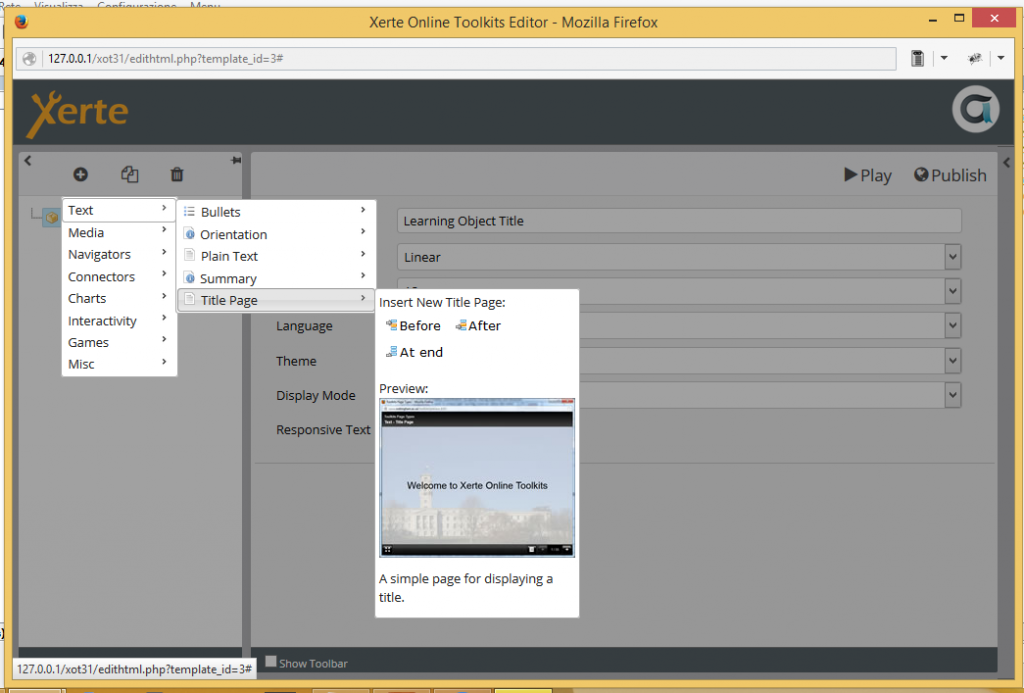1024x693 pixels.
Task: Insert Title Page at end
Action: [414, 352]
